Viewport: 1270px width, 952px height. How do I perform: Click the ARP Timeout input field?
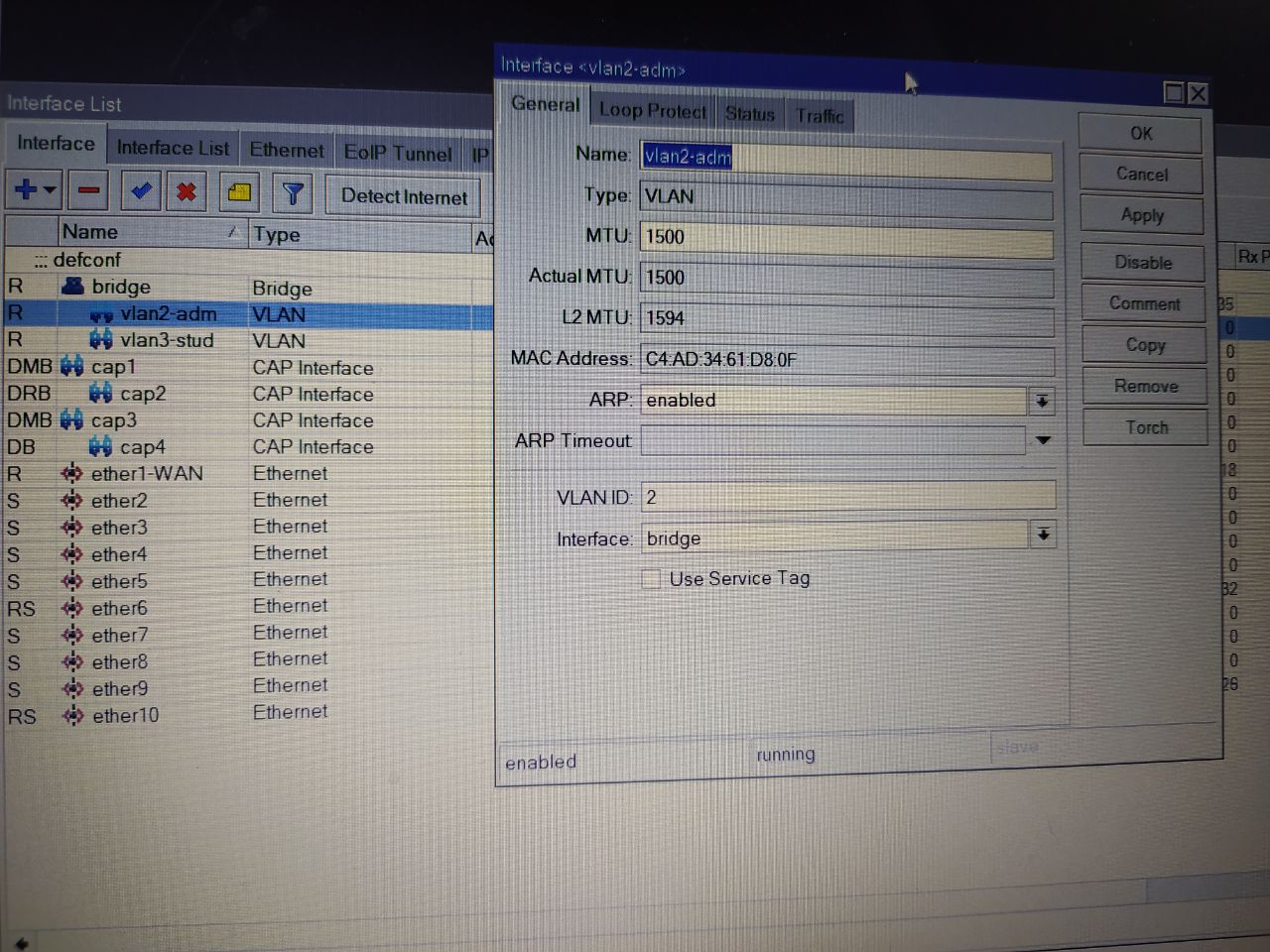pos(832,440)
